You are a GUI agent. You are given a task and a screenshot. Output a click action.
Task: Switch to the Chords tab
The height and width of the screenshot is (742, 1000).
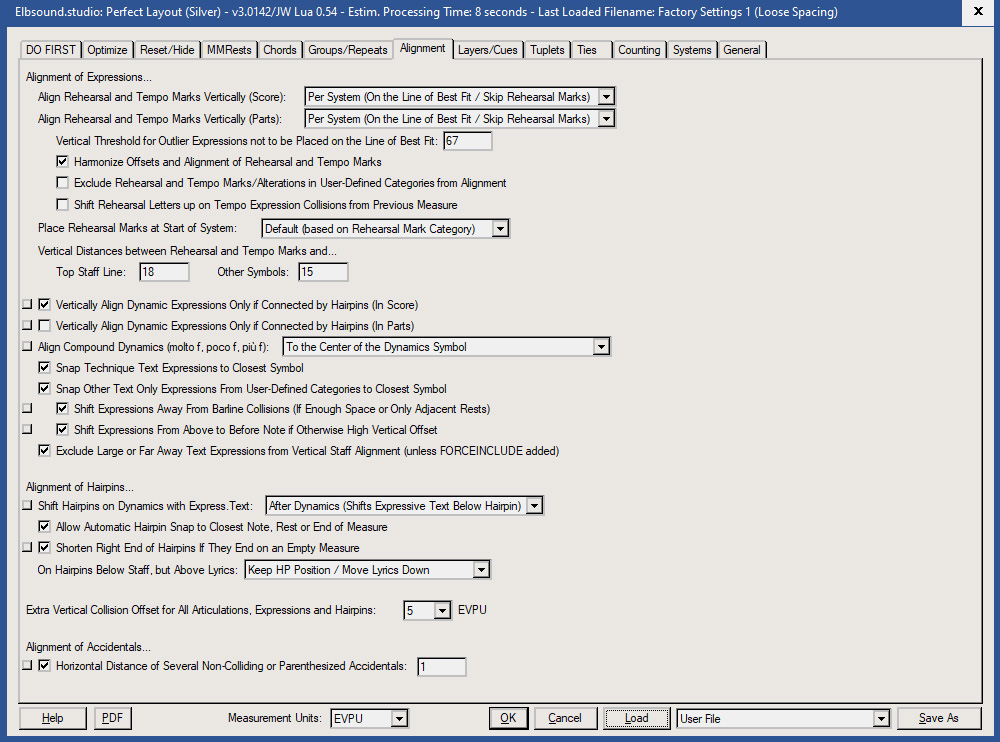click(280, 49)
